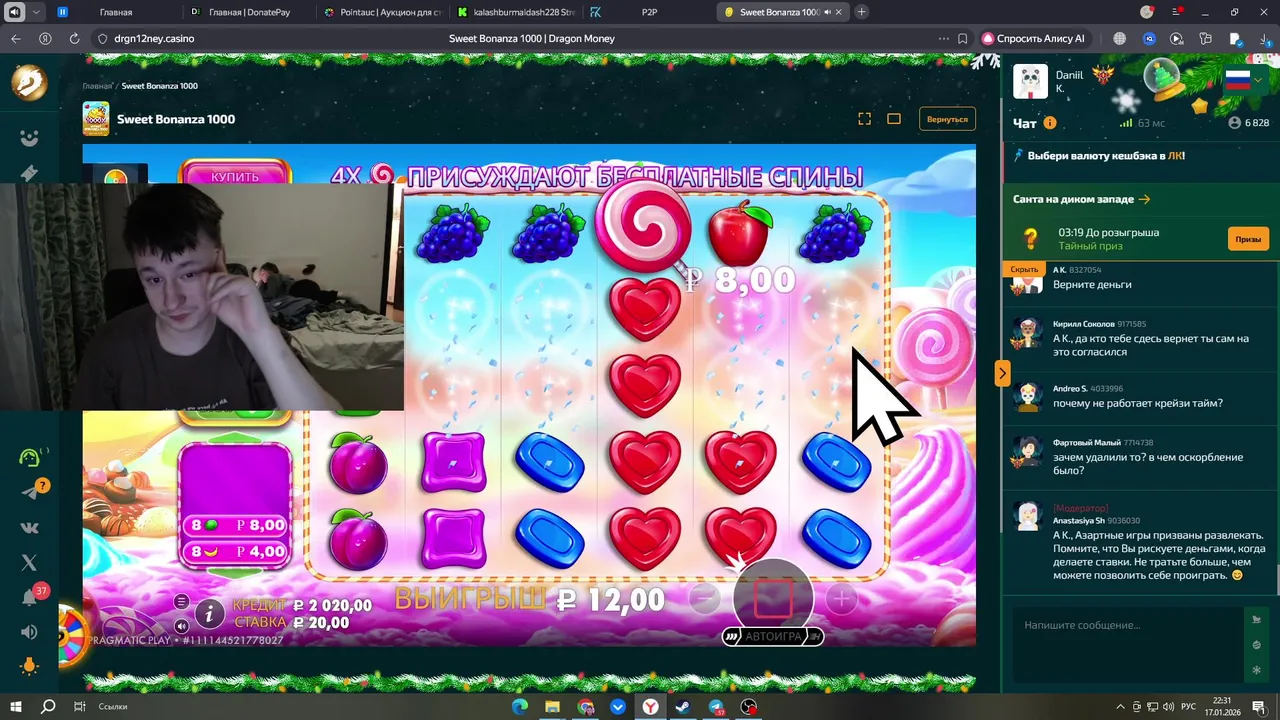1280x720 pixels.
Task: Open the АВТОИГРА autoplay button
Action: 773,636
